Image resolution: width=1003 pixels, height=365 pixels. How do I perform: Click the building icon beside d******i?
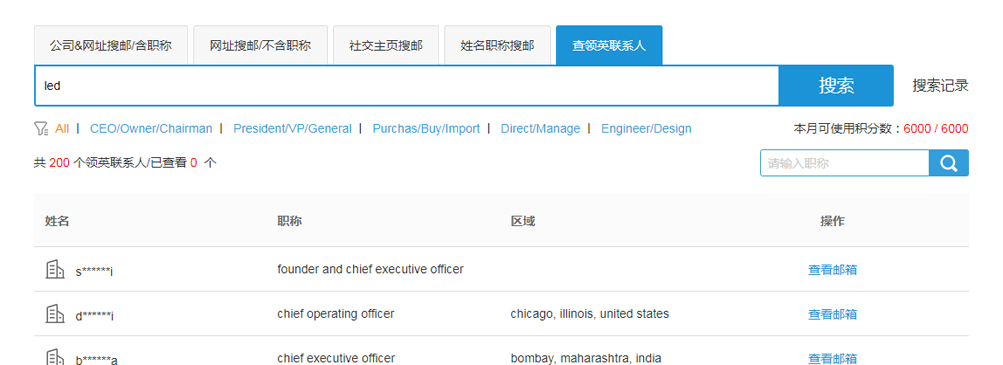pos(55,314)
